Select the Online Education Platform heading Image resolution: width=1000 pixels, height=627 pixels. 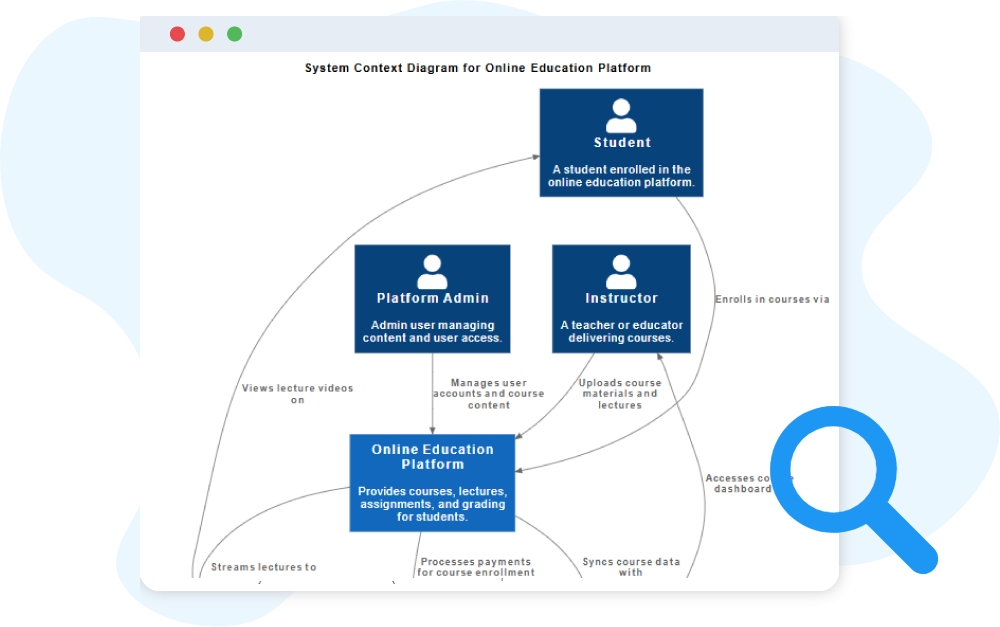point(433,457)
